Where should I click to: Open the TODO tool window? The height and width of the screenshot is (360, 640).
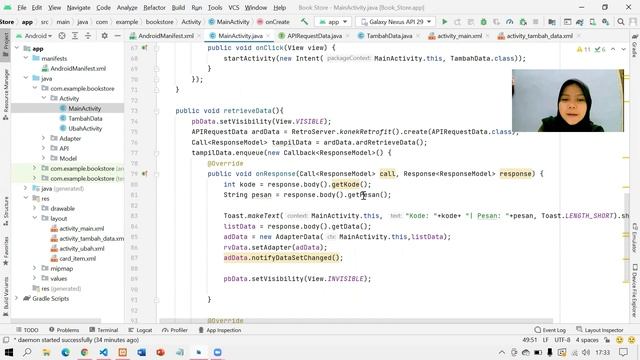click(x=27, y=330)
